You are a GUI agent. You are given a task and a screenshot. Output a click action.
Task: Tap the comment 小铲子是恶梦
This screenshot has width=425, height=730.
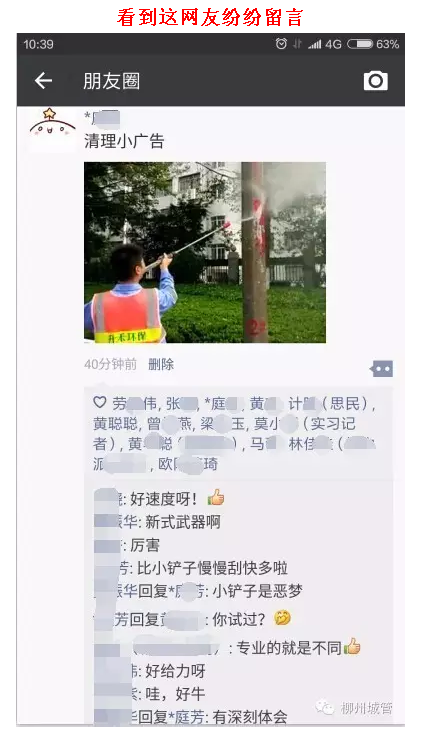coord(257,591)
